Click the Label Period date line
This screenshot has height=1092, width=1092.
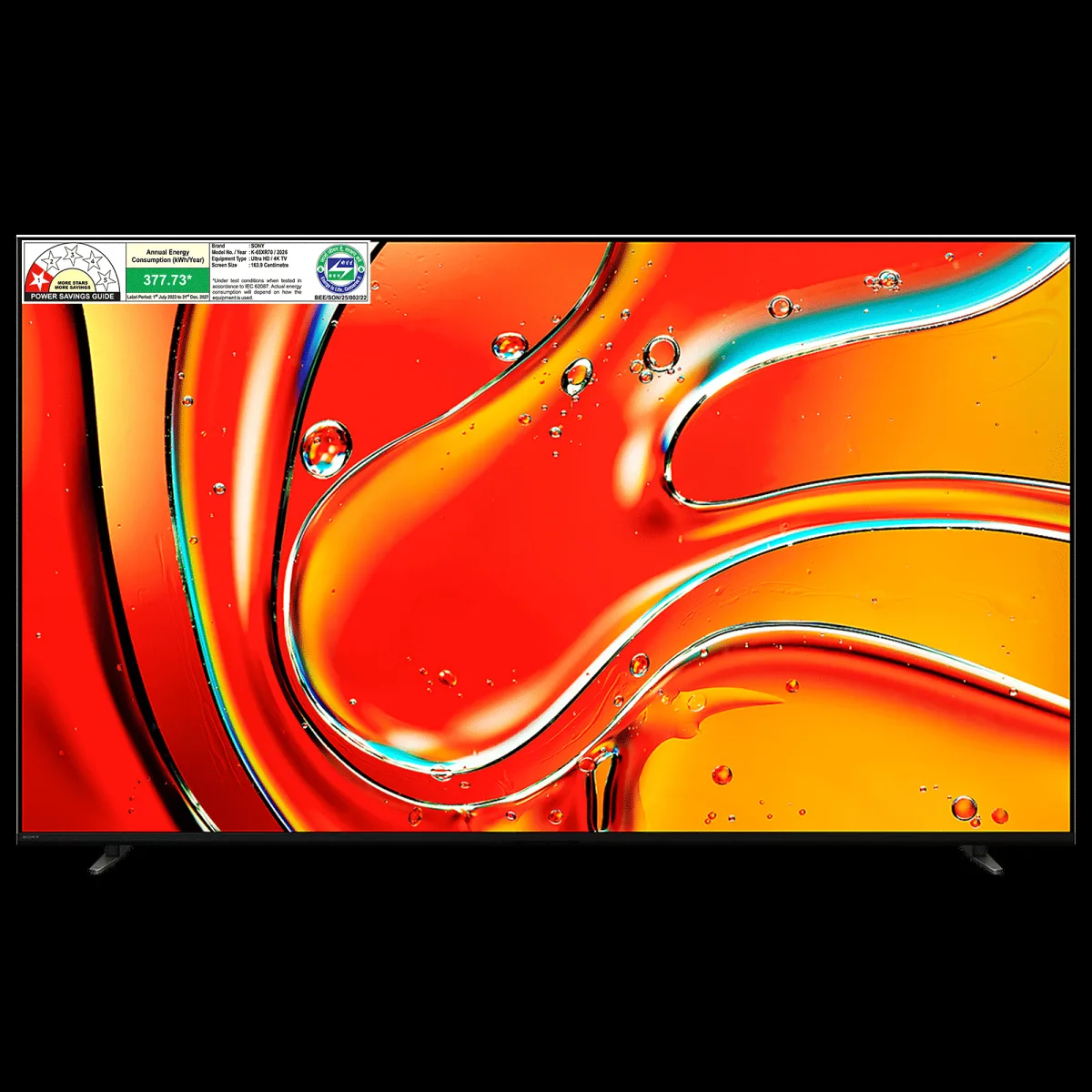point(167,297)
